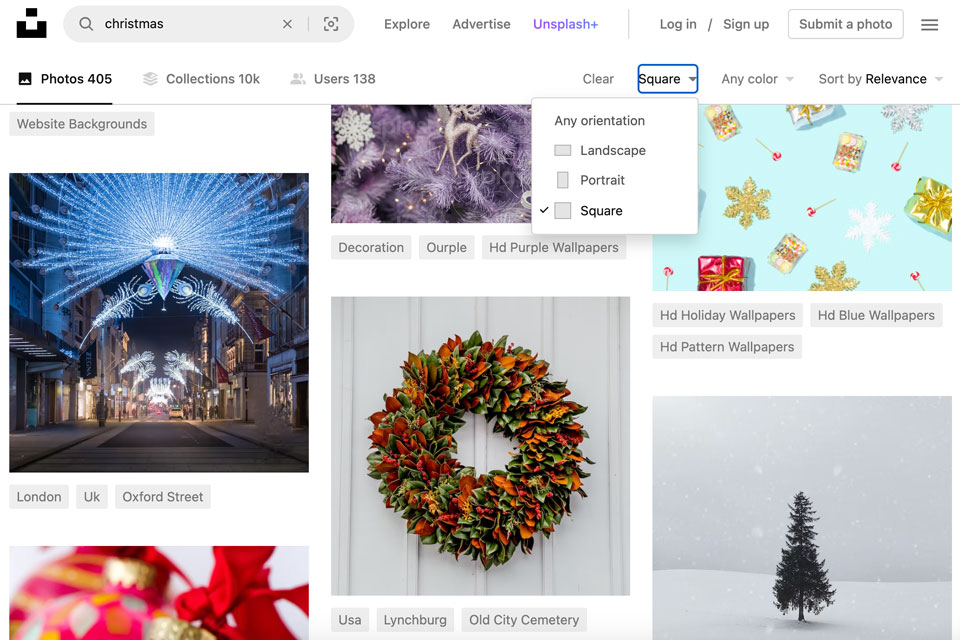960x640 pixels.
Task: Switch to Collections 10k tab
Action: coord(201,79)
